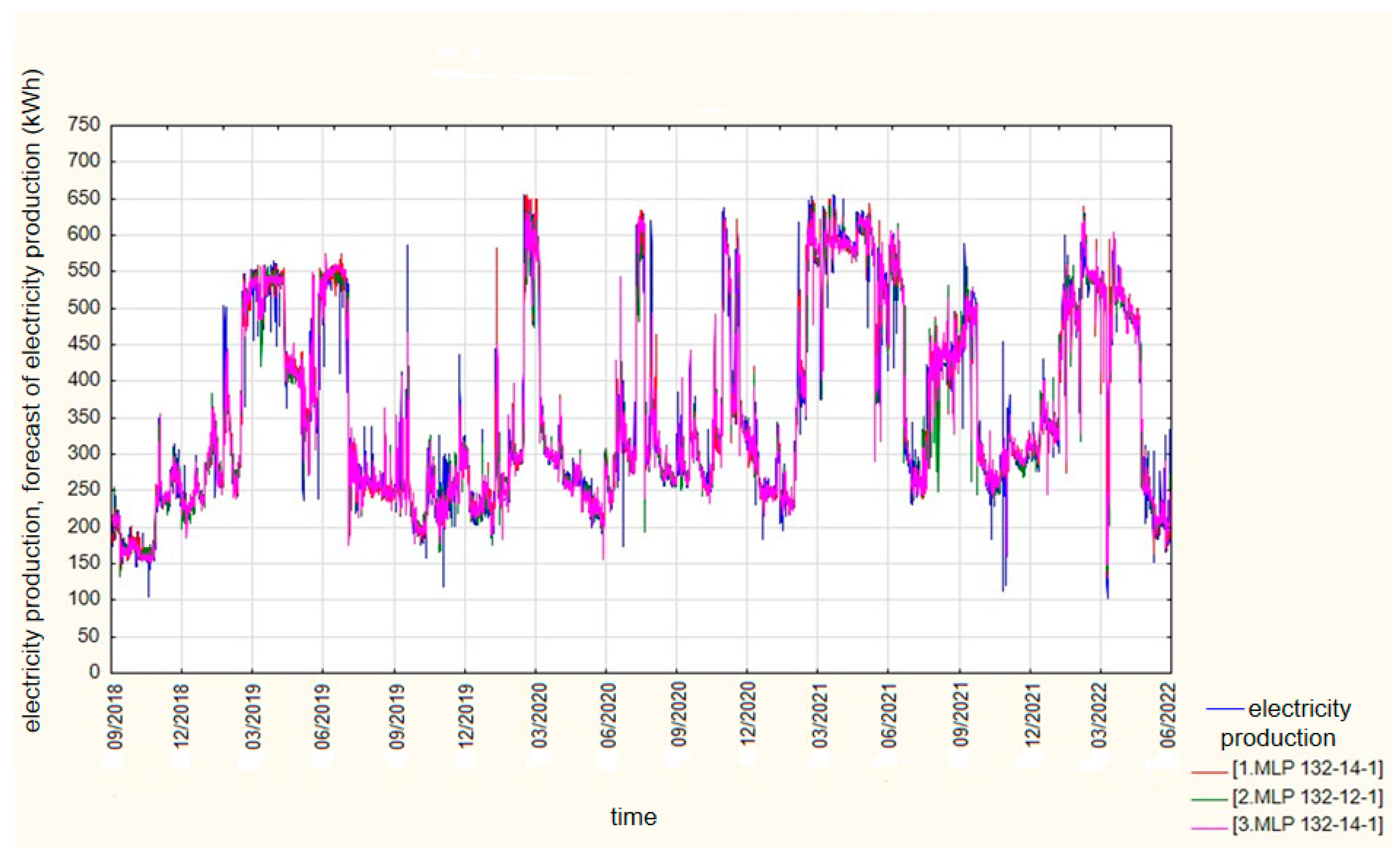Click the 03/2020 x-axis date label

[539, 716]
